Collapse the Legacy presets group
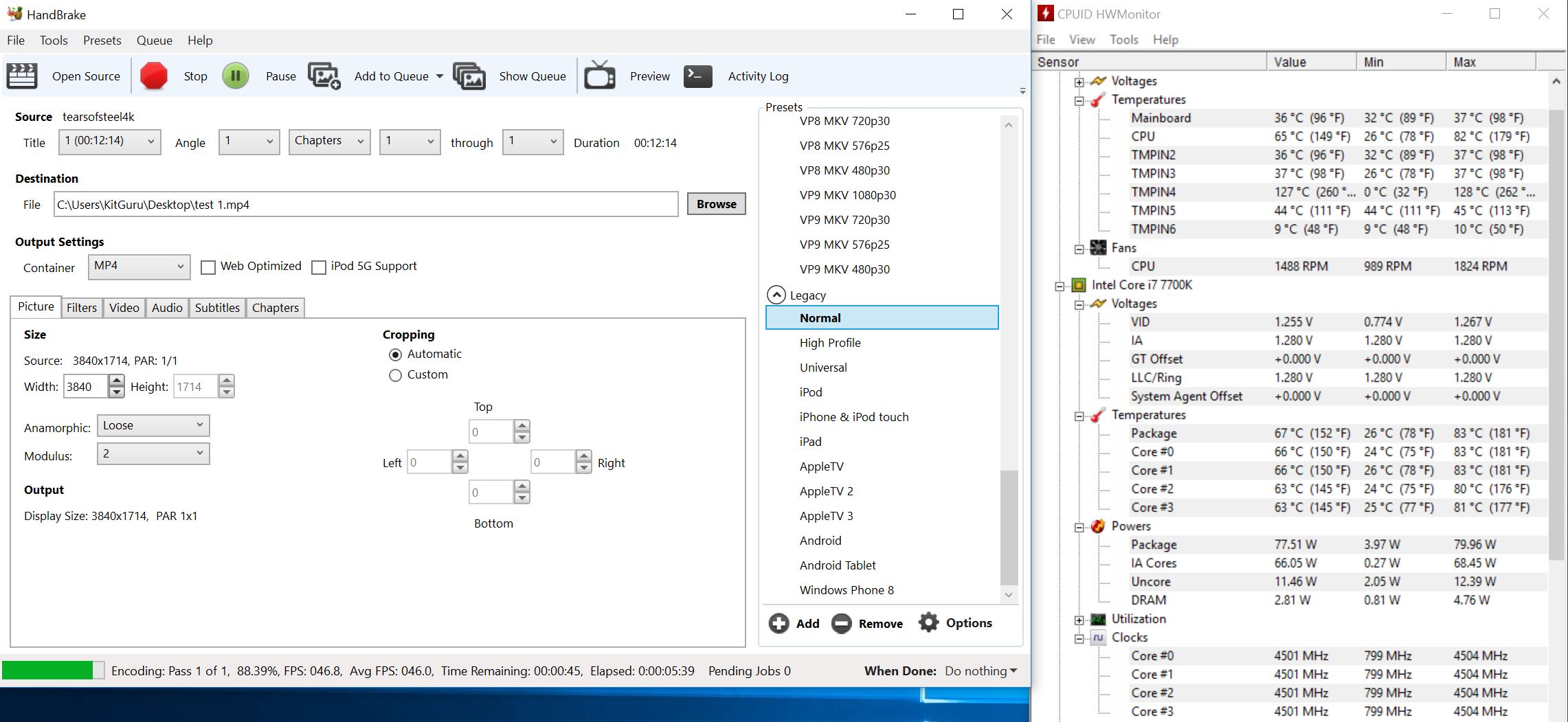This screenshot has height=722, width=1568. (776, 295)
